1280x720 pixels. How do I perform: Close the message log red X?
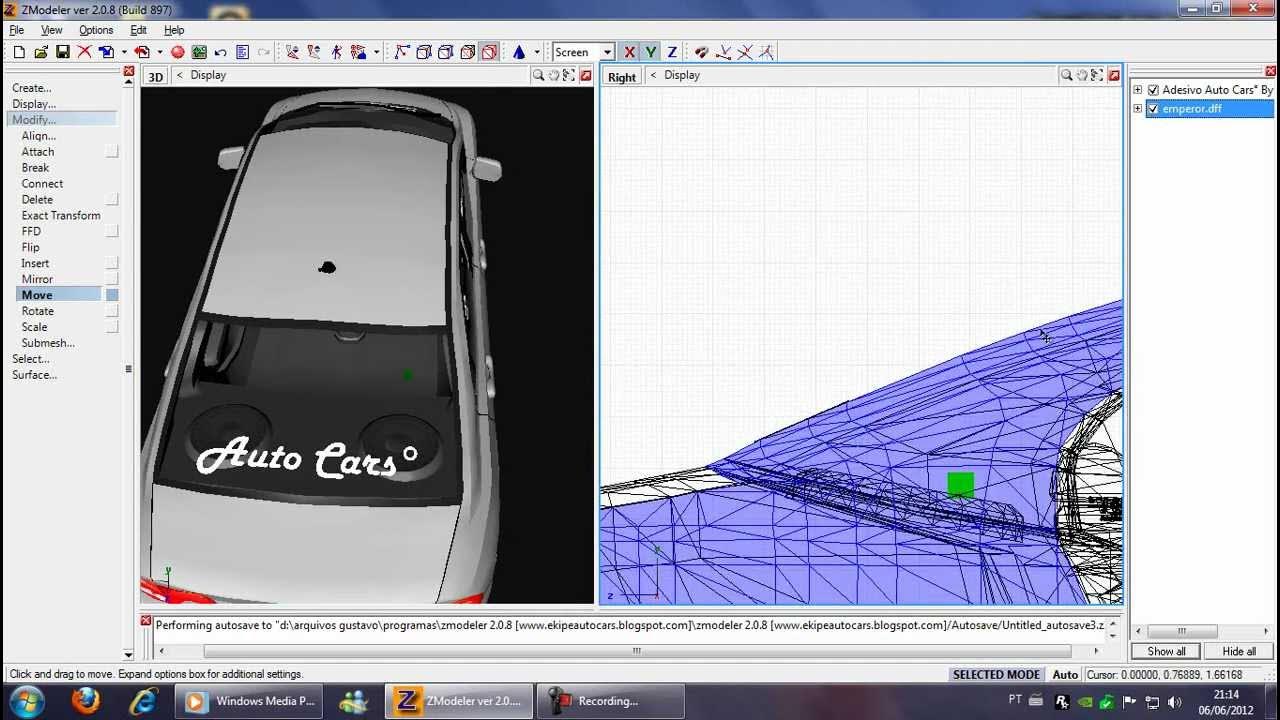tap(146, 622)
